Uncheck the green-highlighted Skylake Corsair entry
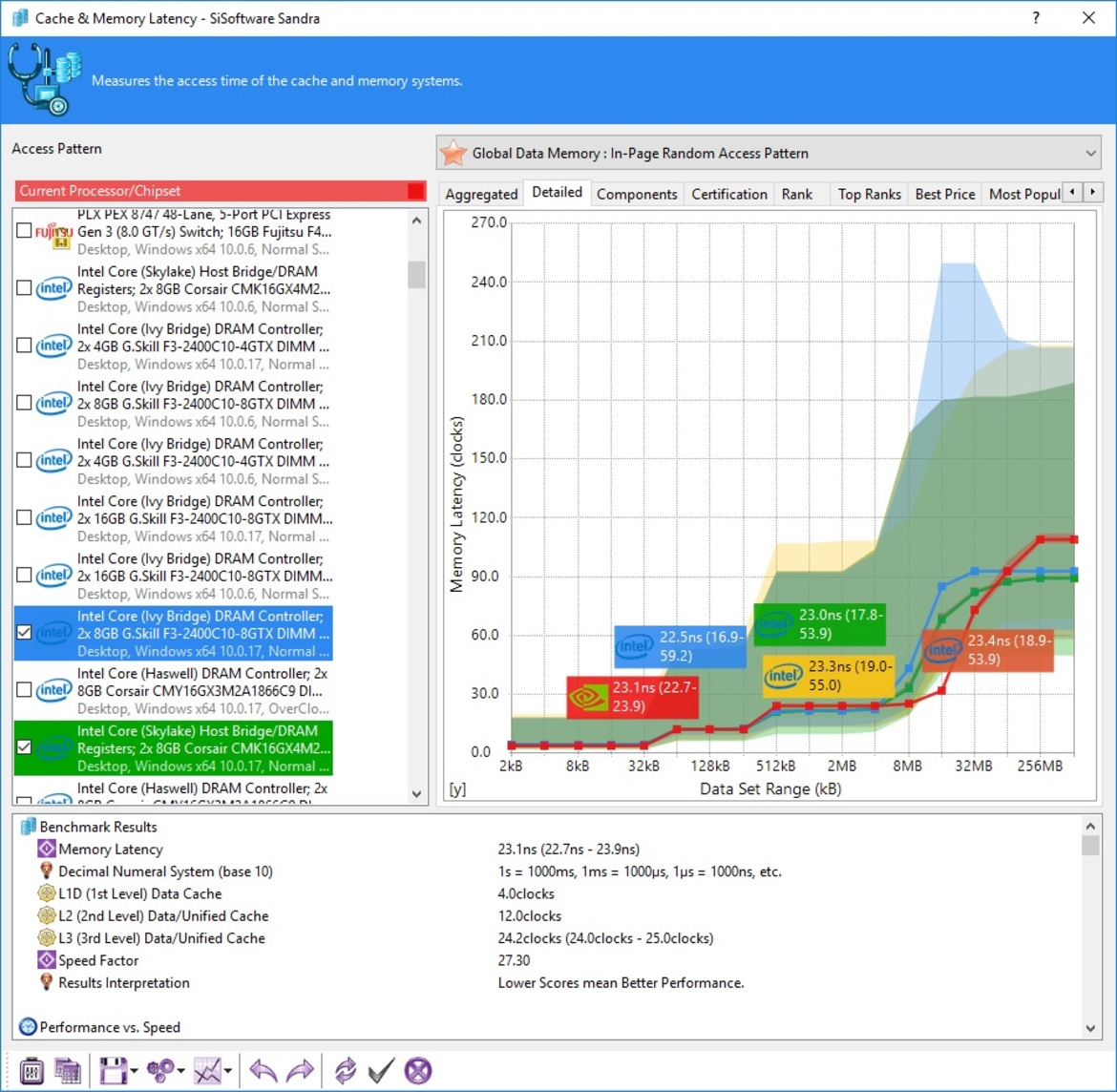1117x1092 pixels. click(24, 747)
